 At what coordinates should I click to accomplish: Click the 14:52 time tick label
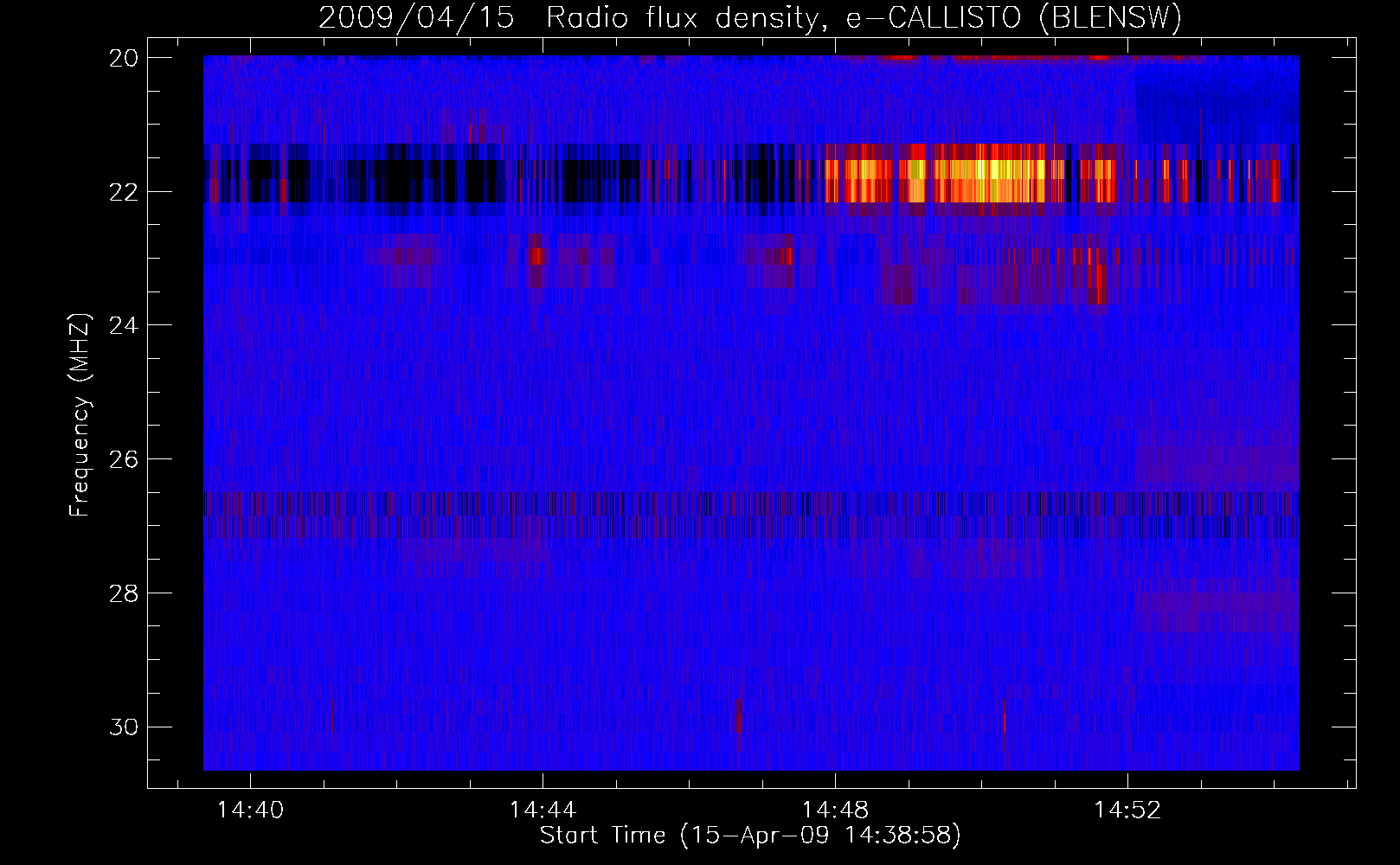[x=1127, y=811]
